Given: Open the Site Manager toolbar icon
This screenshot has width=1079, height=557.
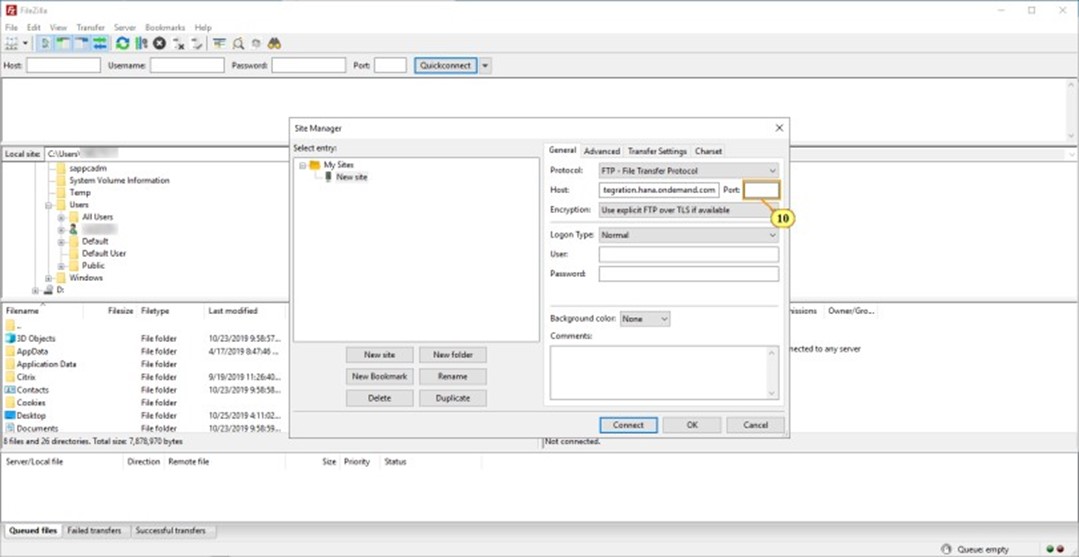Looking at the screenshot, I should [13, 44].
